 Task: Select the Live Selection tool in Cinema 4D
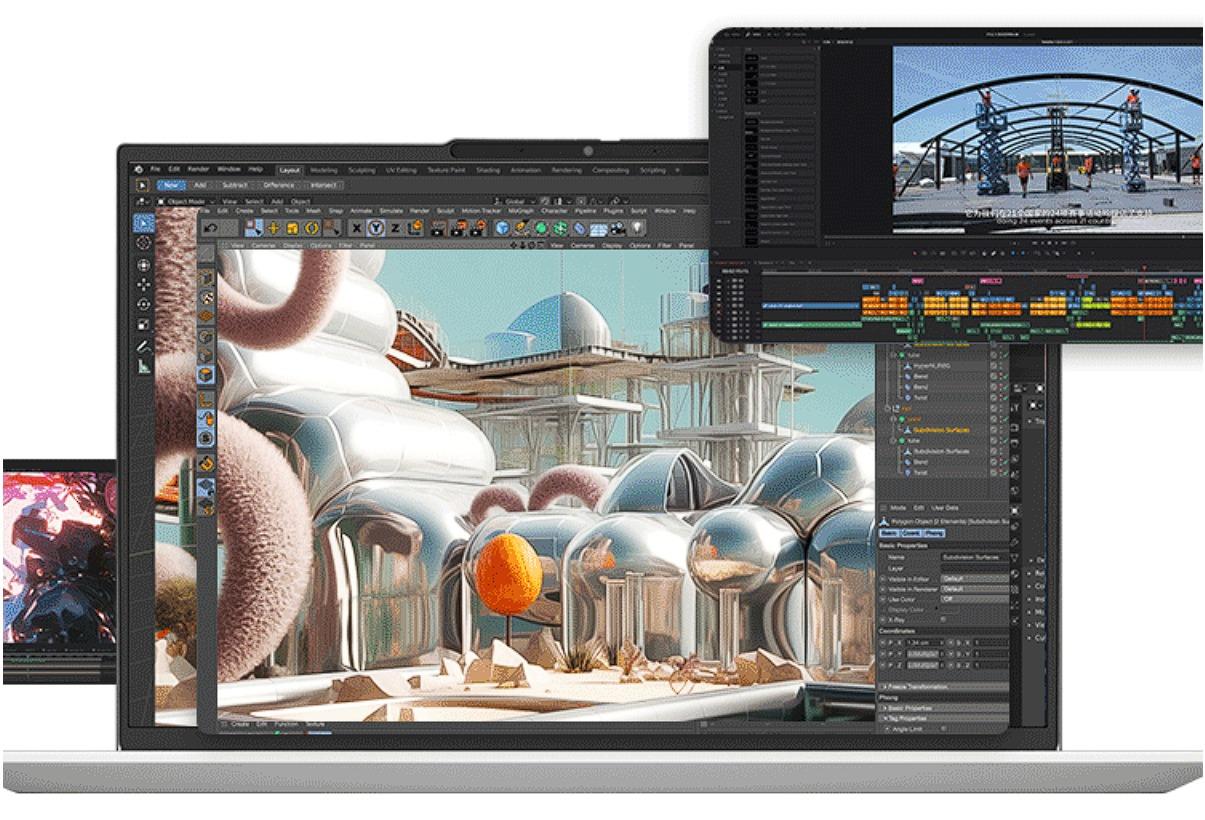click(x=254, y=228)
